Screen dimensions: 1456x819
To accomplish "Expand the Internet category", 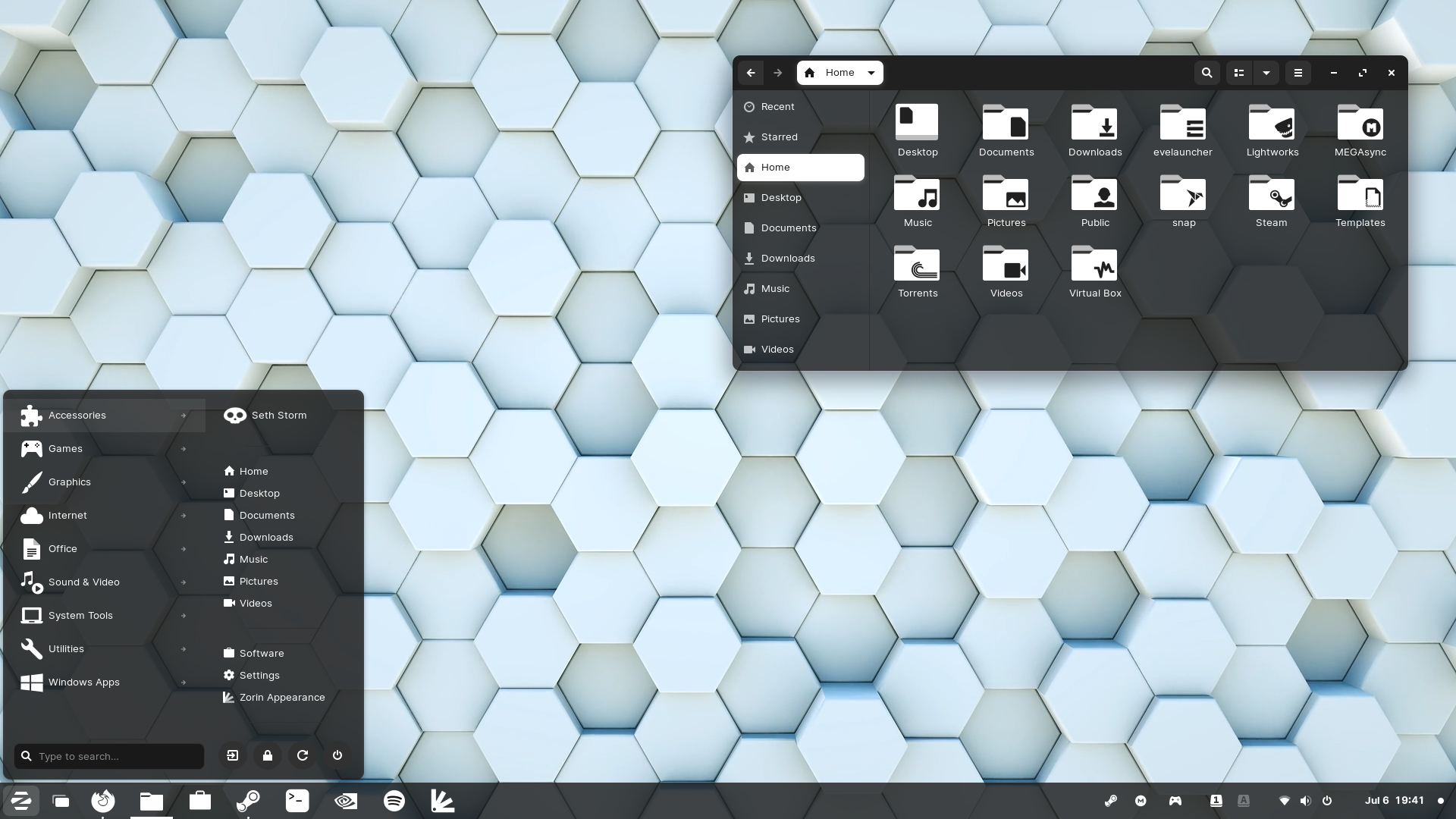I will pyautogui.click(x=105, y=516).
